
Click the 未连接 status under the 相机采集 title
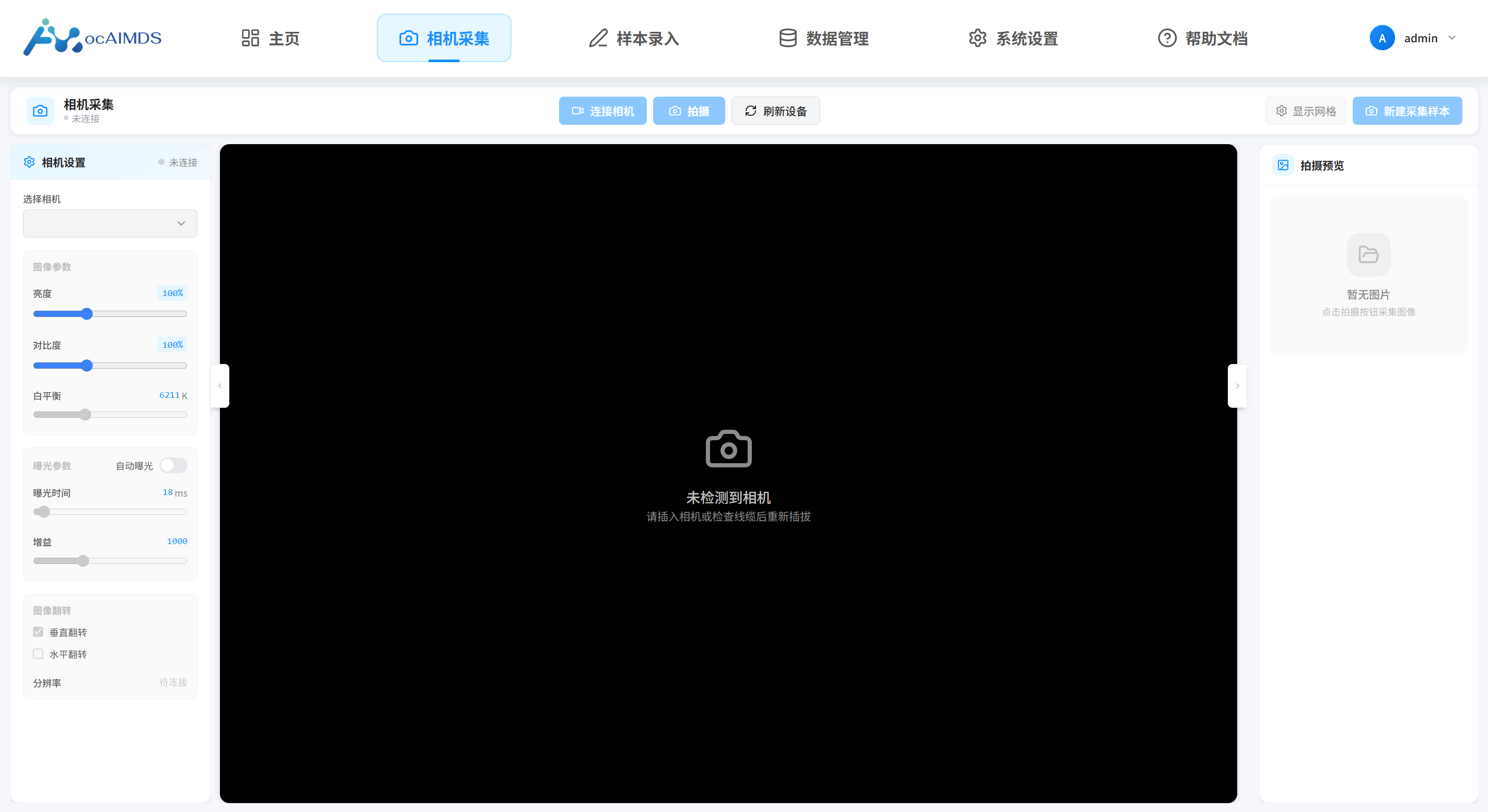coord(82,119)
